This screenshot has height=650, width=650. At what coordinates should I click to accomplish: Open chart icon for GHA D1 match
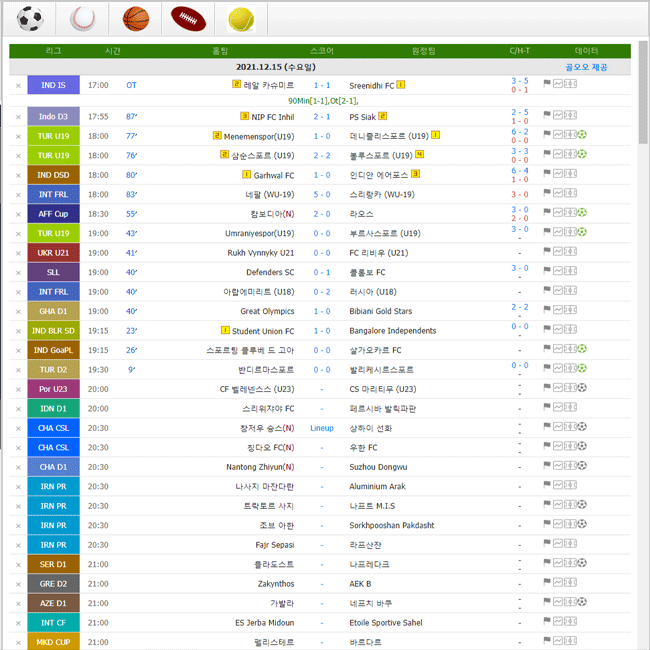point(558,311)
